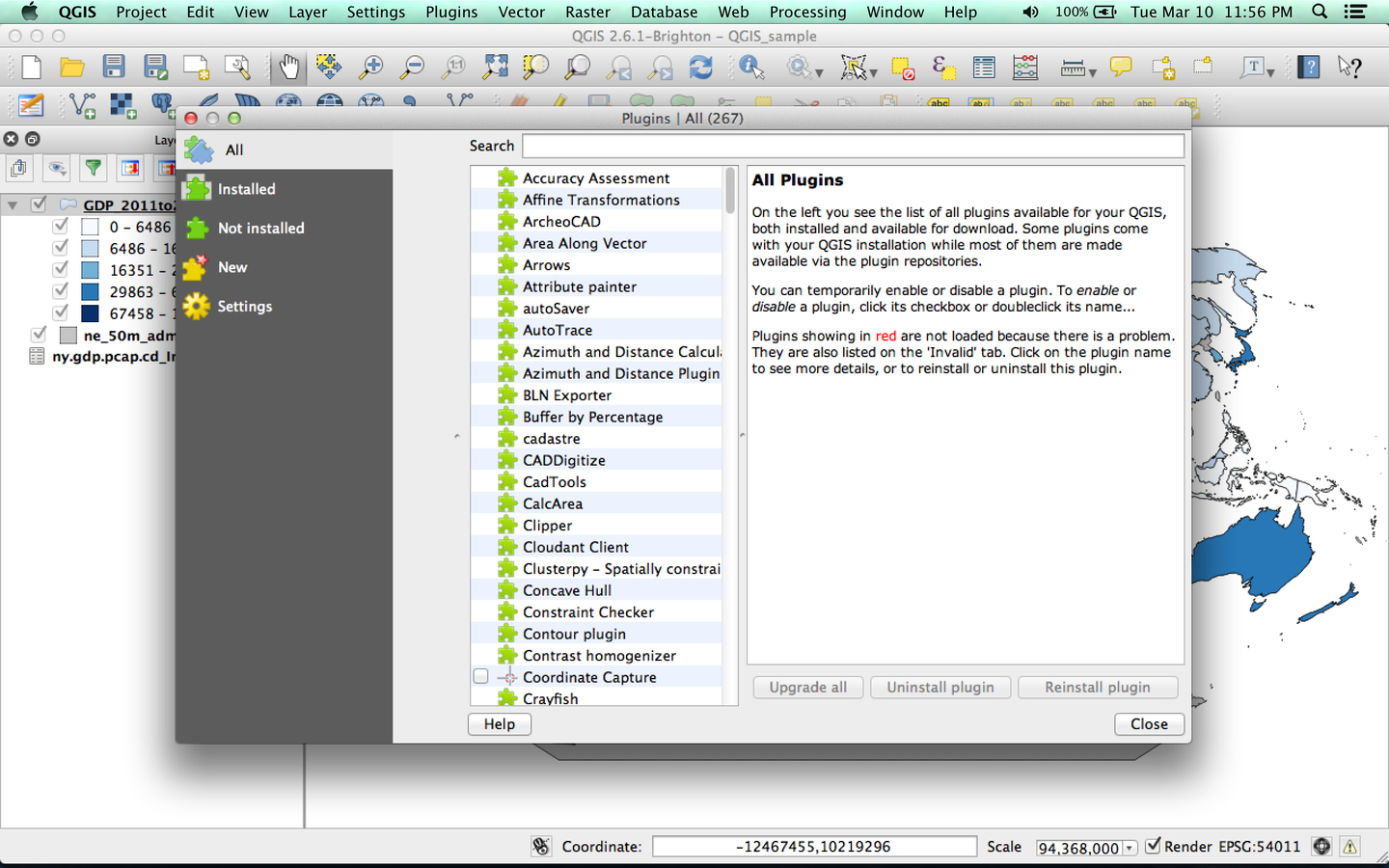Click the Map Tips speech bubble icon

click(1121, 67)
